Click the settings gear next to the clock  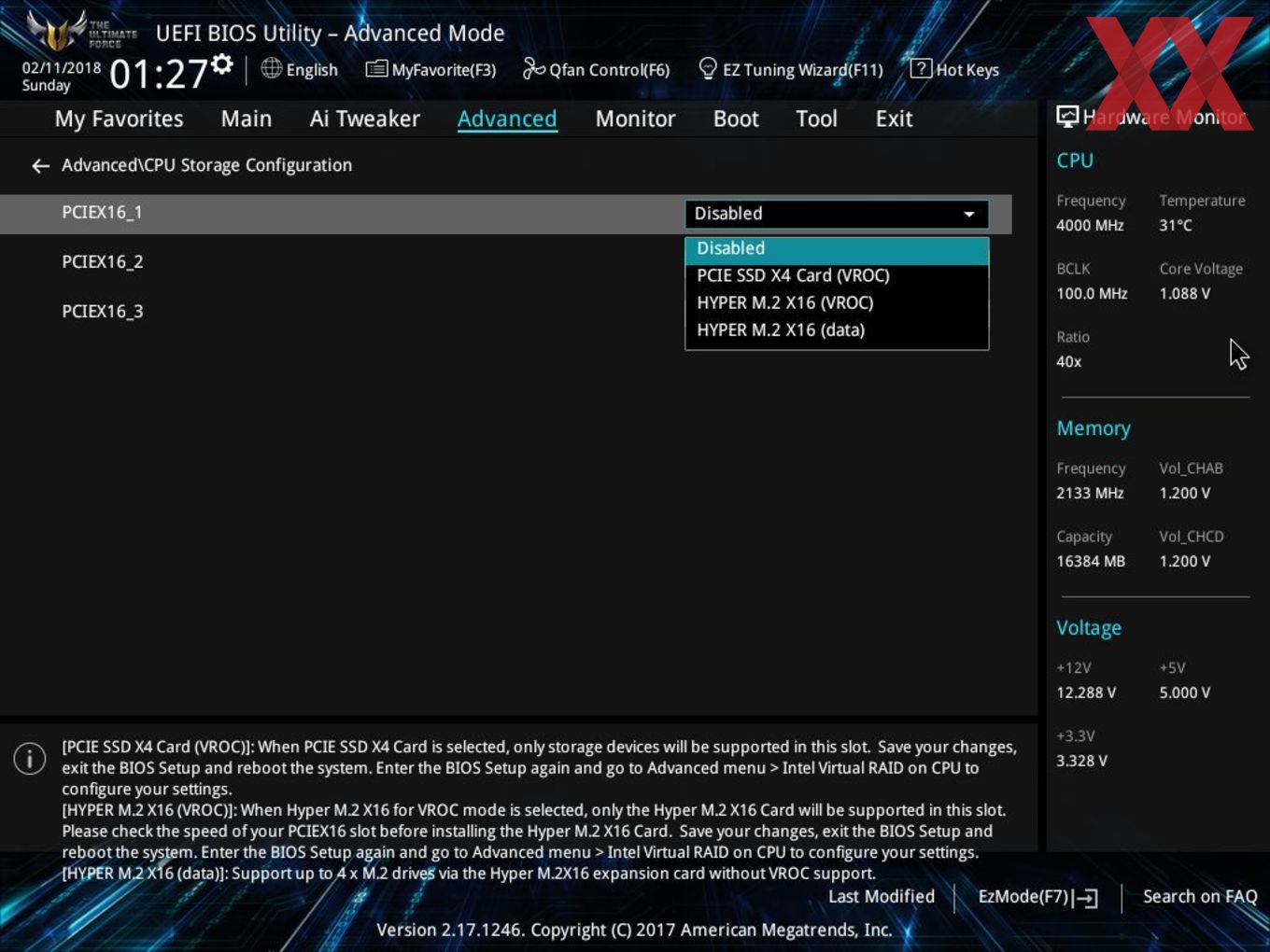(x=221, y=64)
